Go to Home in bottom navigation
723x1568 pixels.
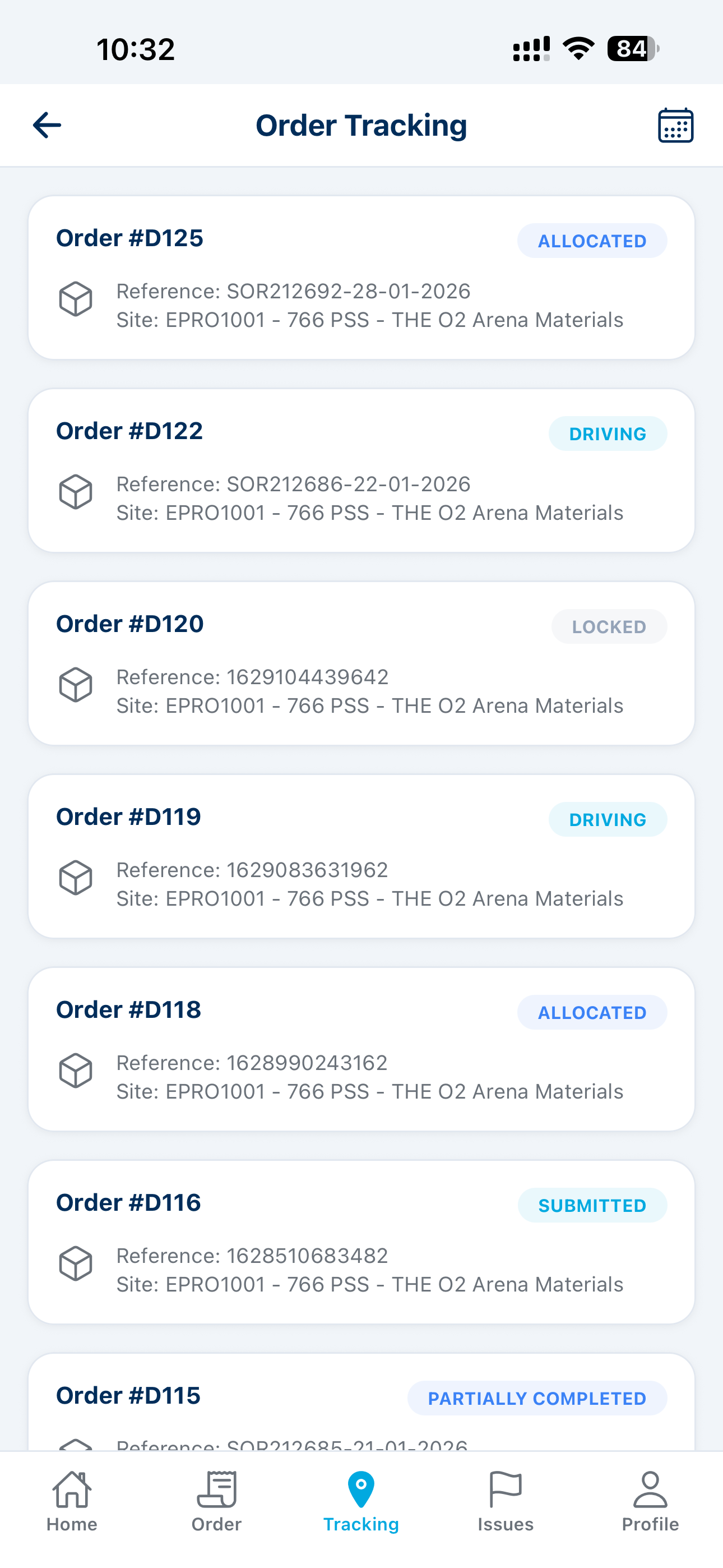click(x=72, y=1502)
